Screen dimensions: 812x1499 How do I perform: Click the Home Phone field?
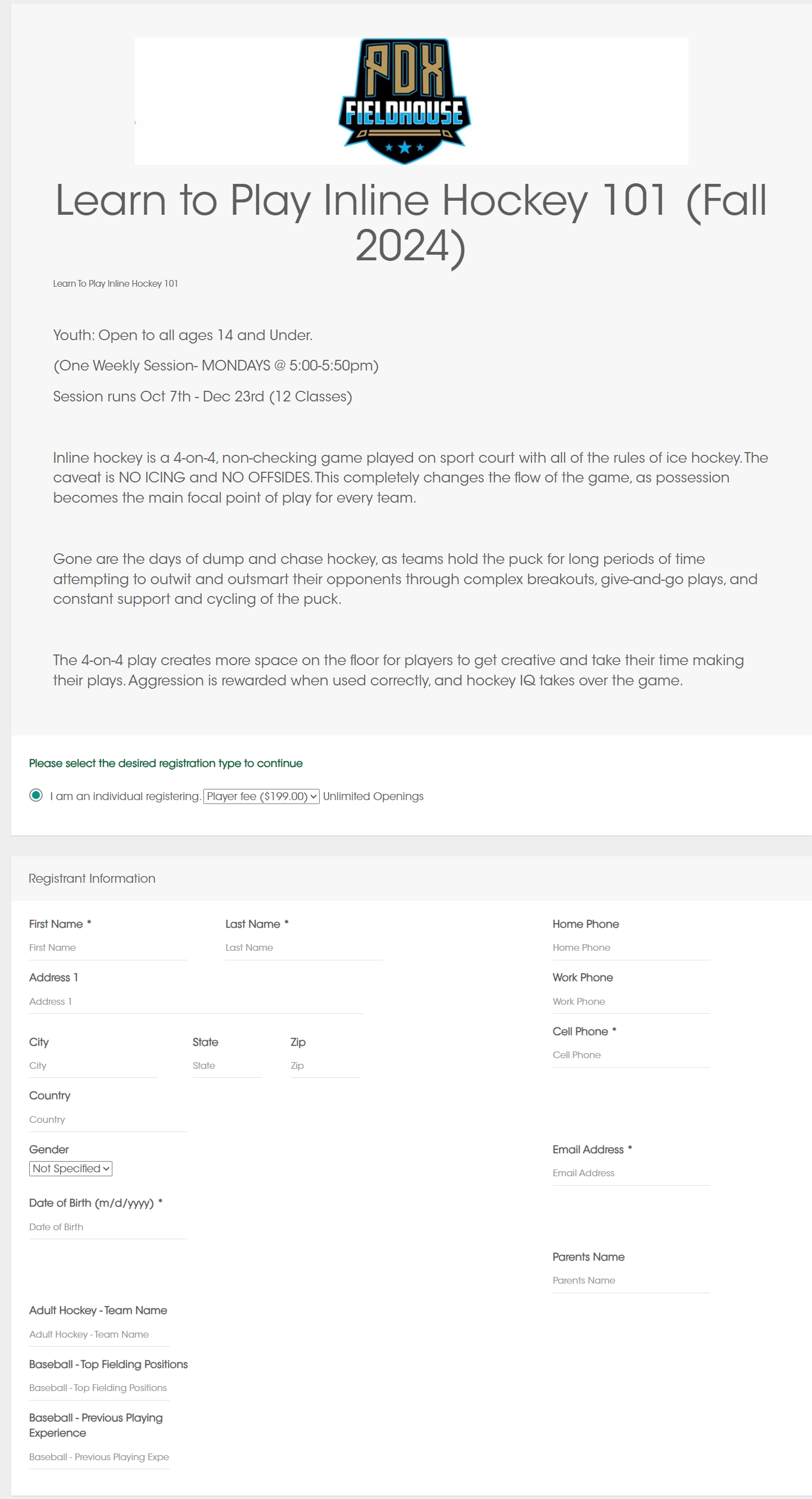coord(631,947)
